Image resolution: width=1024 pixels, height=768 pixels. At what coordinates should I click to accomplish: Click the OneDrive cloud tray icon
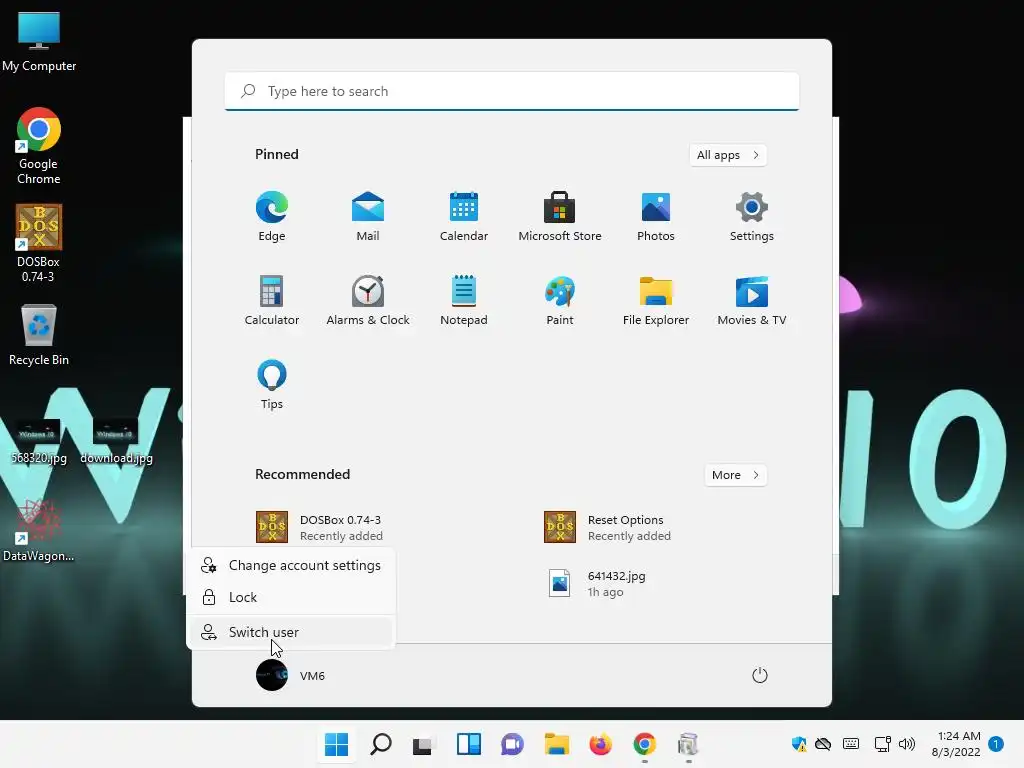click(x=824, y=744)
